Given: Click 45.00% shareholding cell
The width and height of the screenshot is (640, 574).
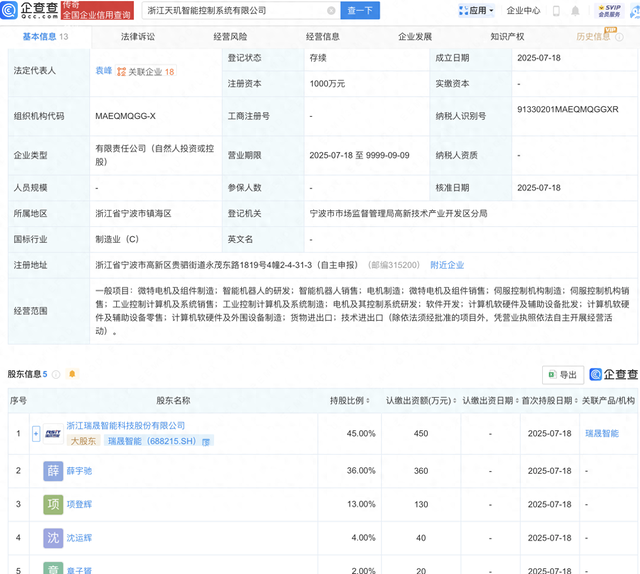Looking at the screenshot, I should (361, 433).
